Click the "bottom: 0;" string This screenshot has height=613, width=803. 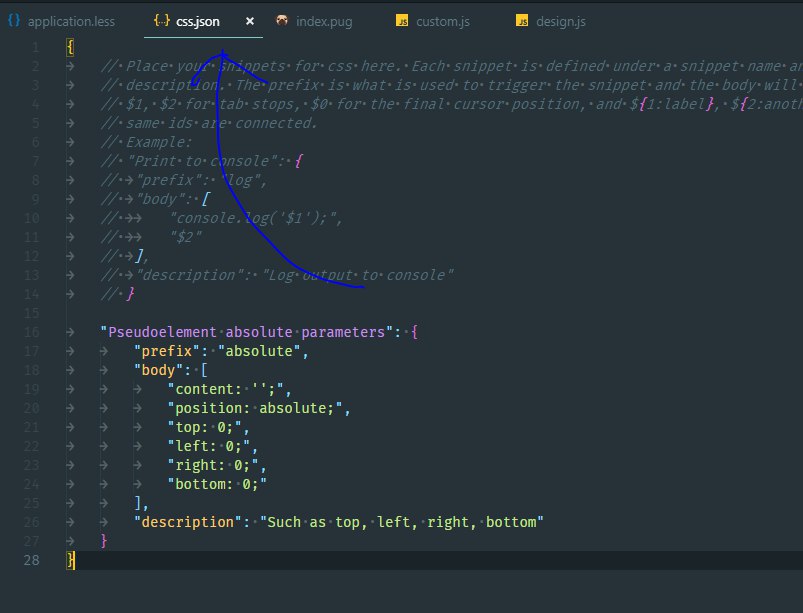coord(217,484)
